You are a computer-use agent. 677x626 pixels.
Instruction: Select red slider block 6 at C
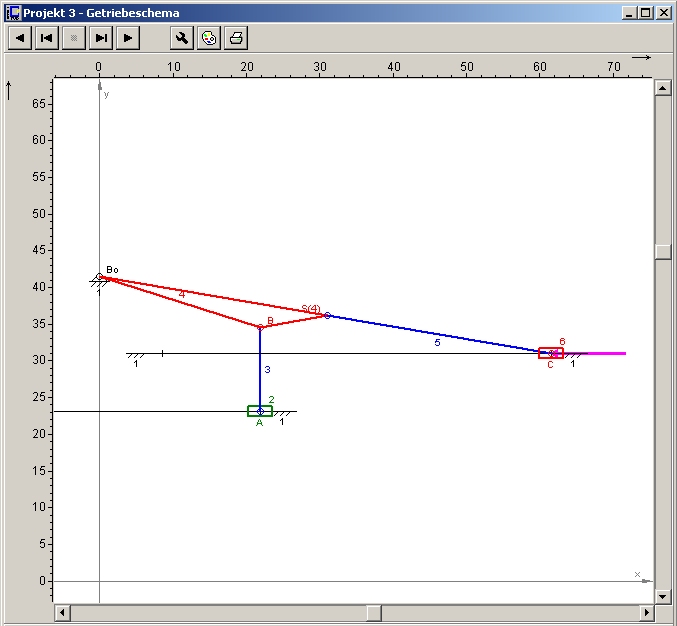[551, 353]
